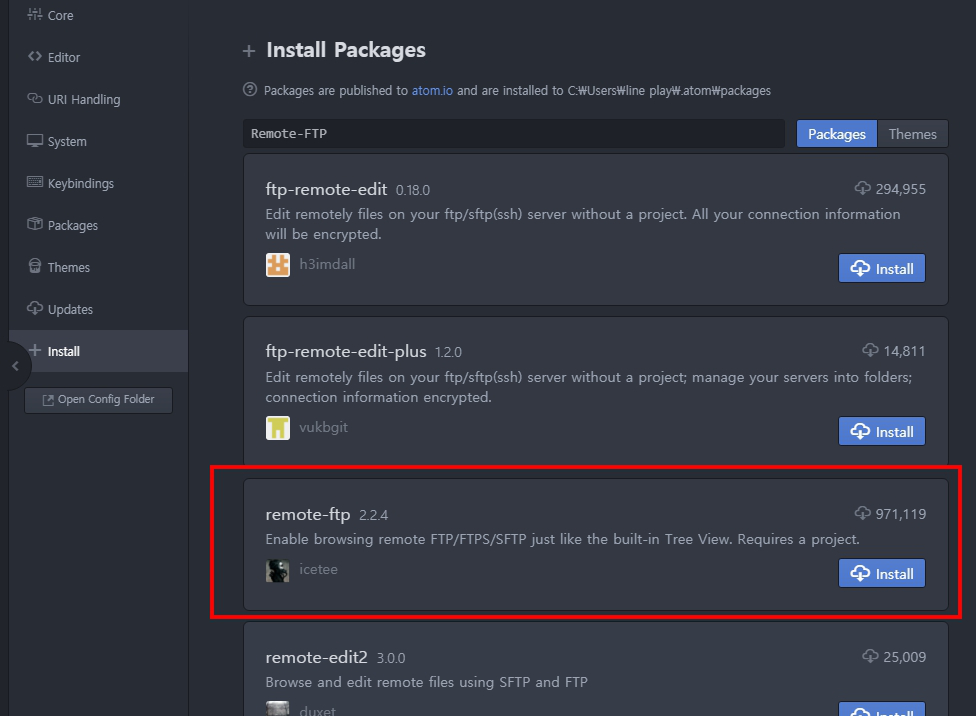Image resolution: width=976 pixels, height=716 pixels.
Task: Click the version number 0.18.0
Action: pos(413,191)
